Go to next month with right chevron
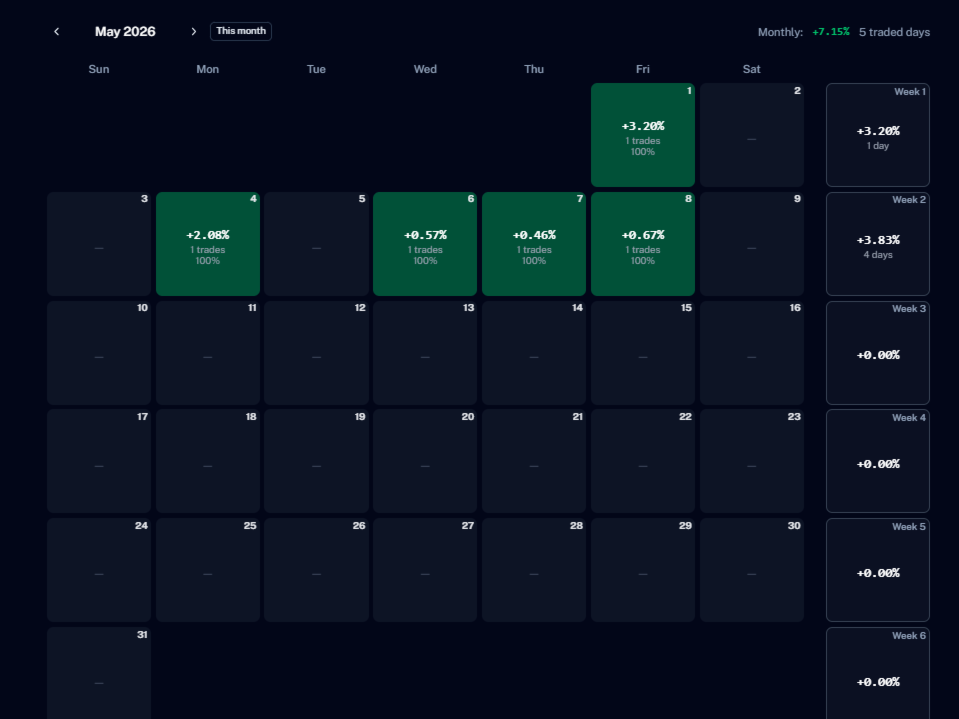 pyautogui.click(x=193, y=31)
